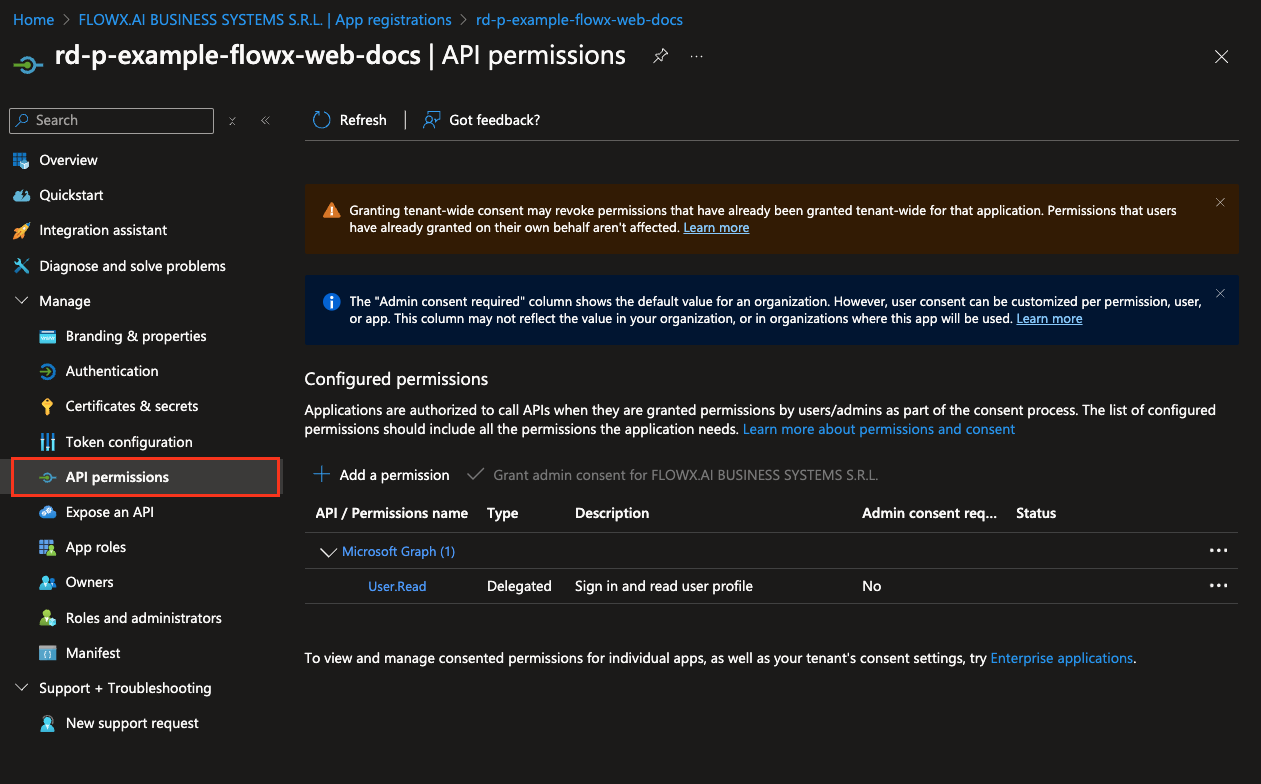The height and width of the screenshot is (784, 1261).
Task: Collapse the Microsoft Graph (1) group chevron
Action: (x=327, y=551)
